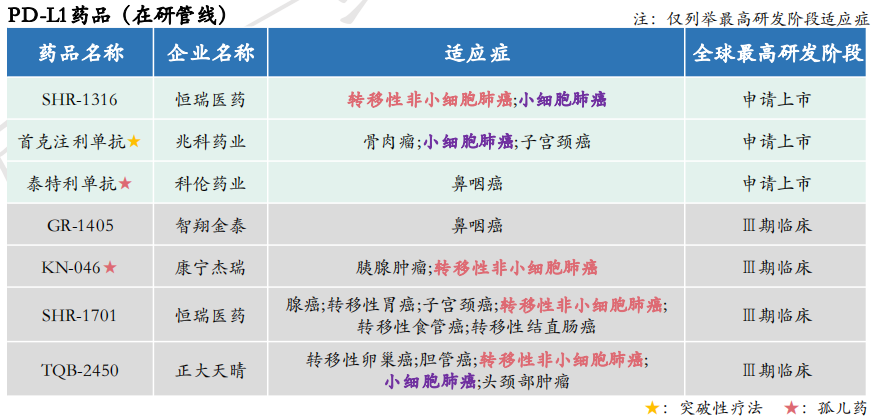Click the company 智翔金泰
Image resolution: width=877 pixels, height=420 pixels.
210,225
